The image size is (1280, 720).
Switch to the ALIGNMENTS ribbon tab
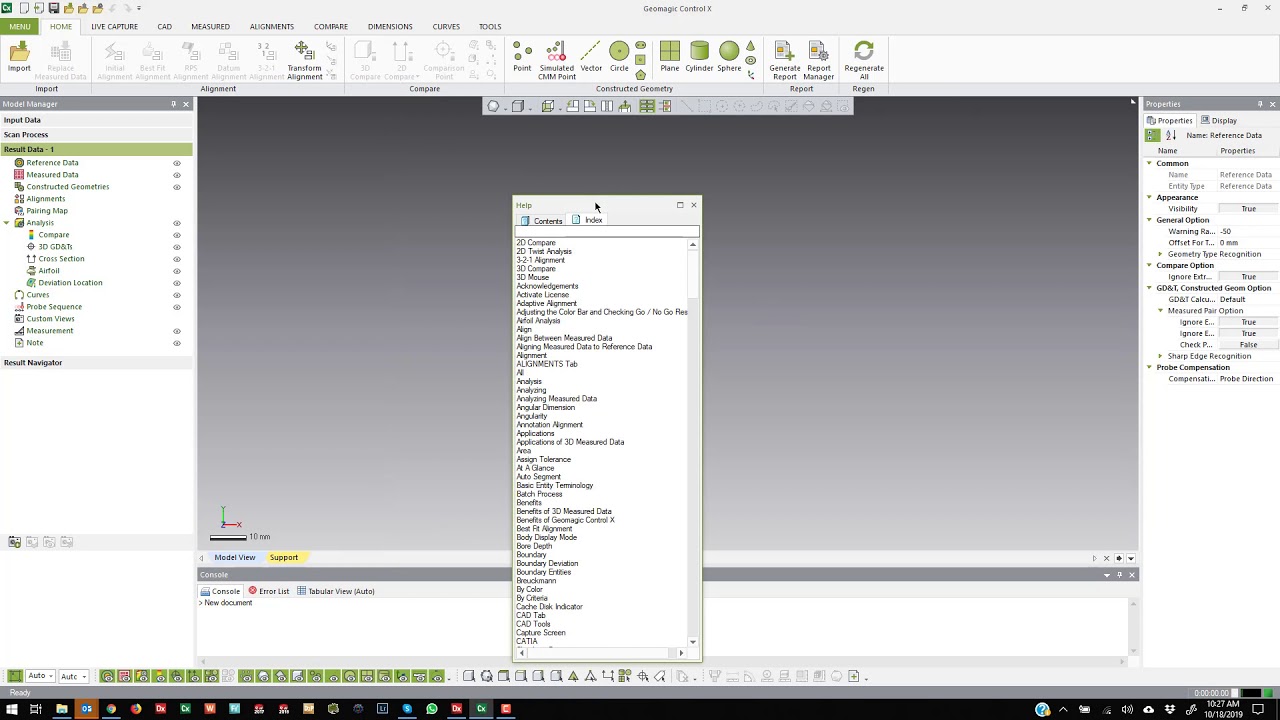click(272, 26)
